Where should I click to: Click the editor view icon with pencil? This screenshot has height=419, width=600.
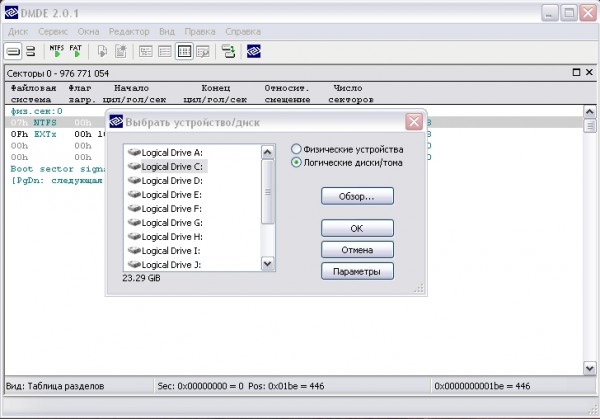pyautogui.click(x=203, y=51)
